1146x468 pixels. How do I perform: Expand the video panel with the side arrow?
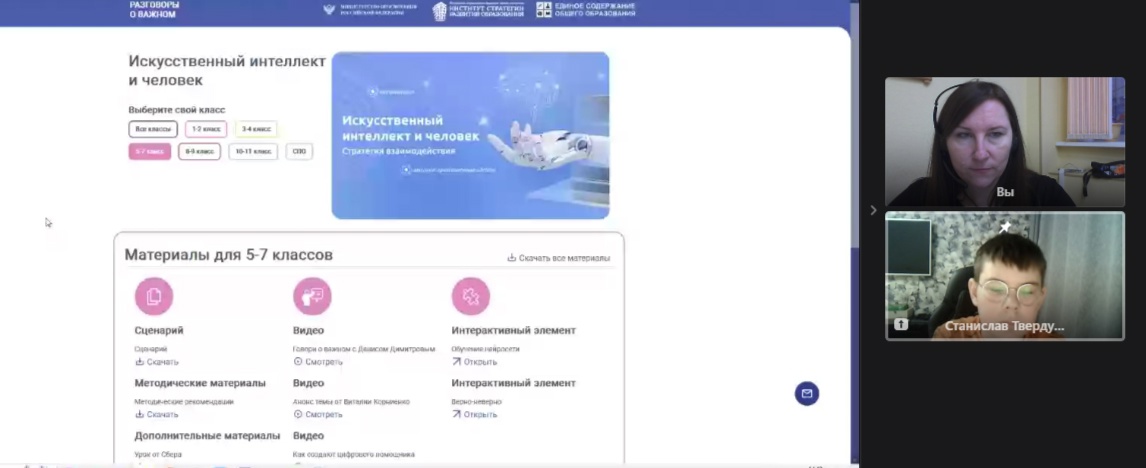click(873, 210)
